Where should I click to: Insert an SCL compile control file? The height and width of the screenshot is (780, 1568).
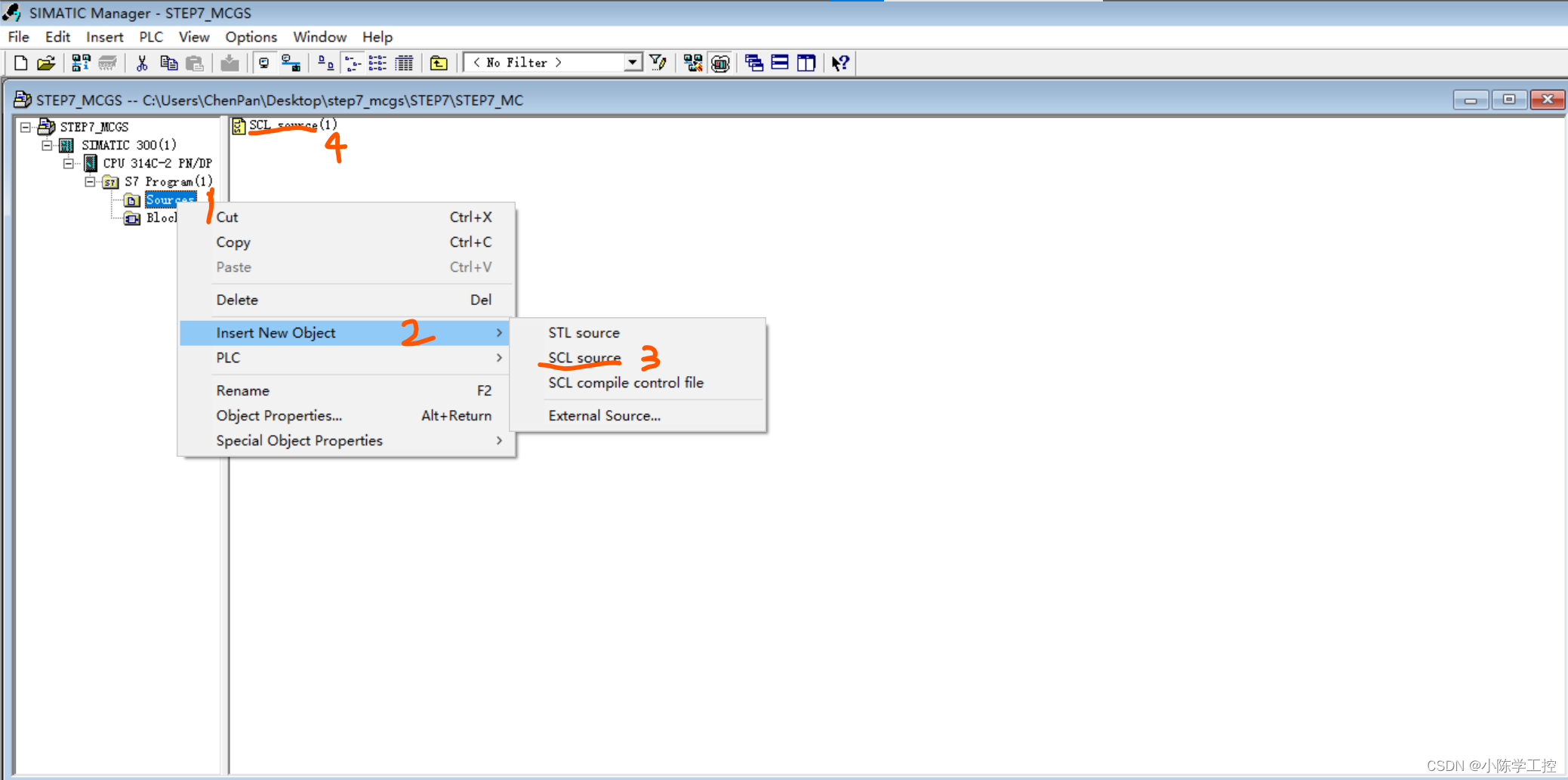tap(638, 383)
